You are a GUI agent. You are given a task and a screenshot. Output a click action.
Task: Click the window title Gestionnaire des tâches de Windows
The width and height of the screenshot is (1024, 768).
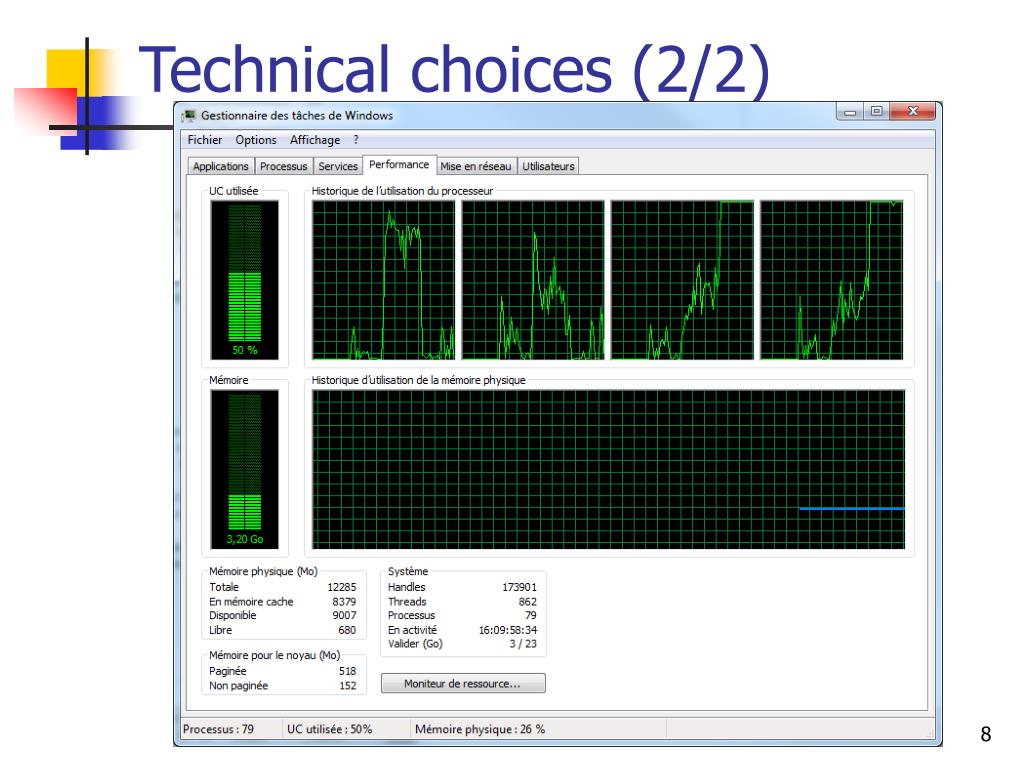pos(296,116)
